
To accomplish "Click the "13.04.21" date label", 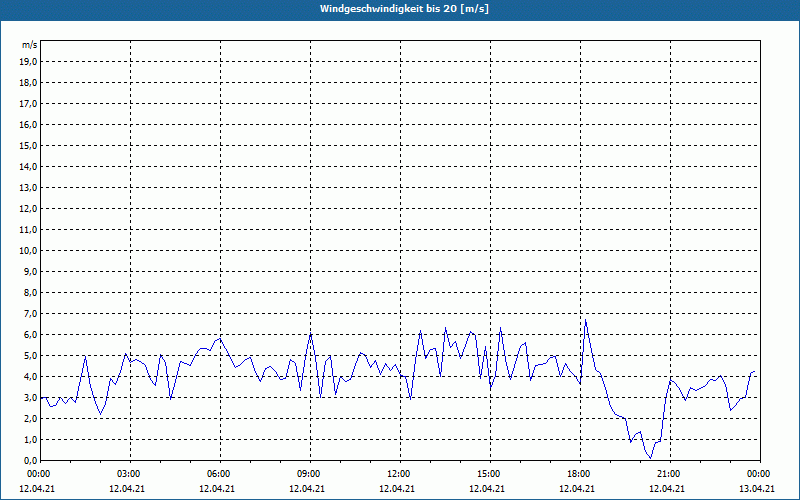I will (x=757, y=488).
